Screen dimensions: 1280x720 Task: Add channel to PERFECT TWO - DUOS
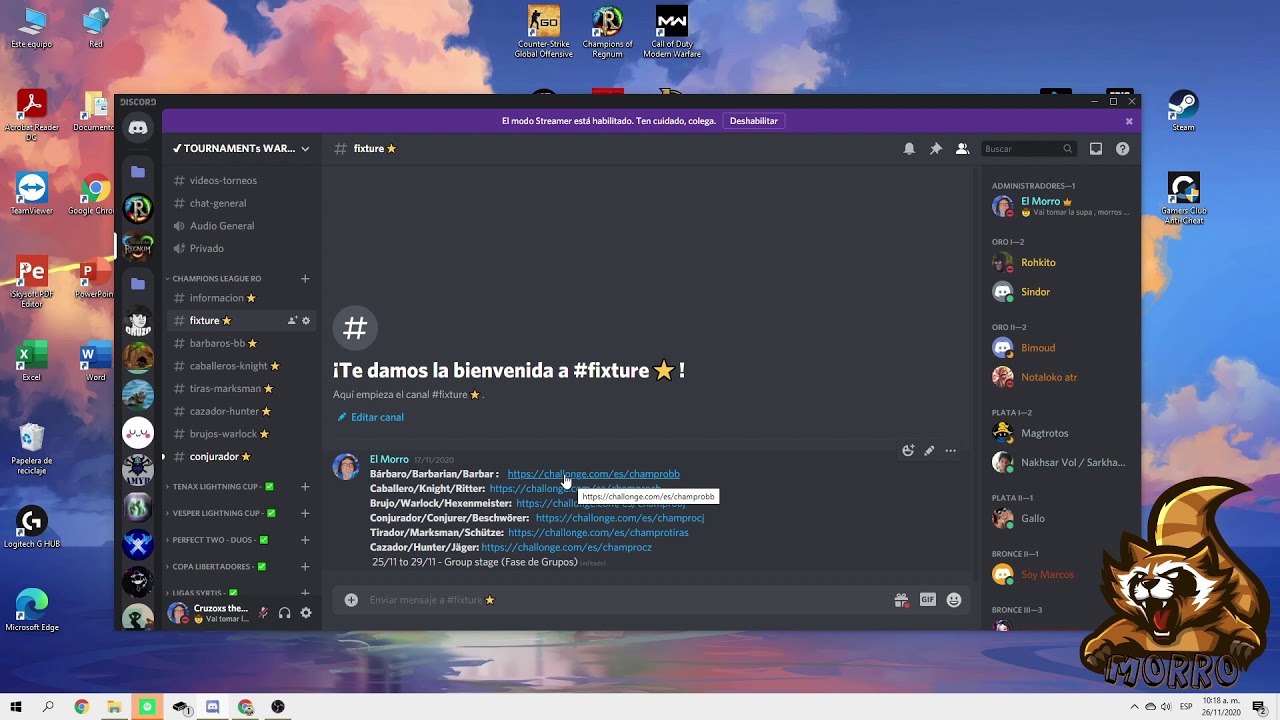[305, 540]
